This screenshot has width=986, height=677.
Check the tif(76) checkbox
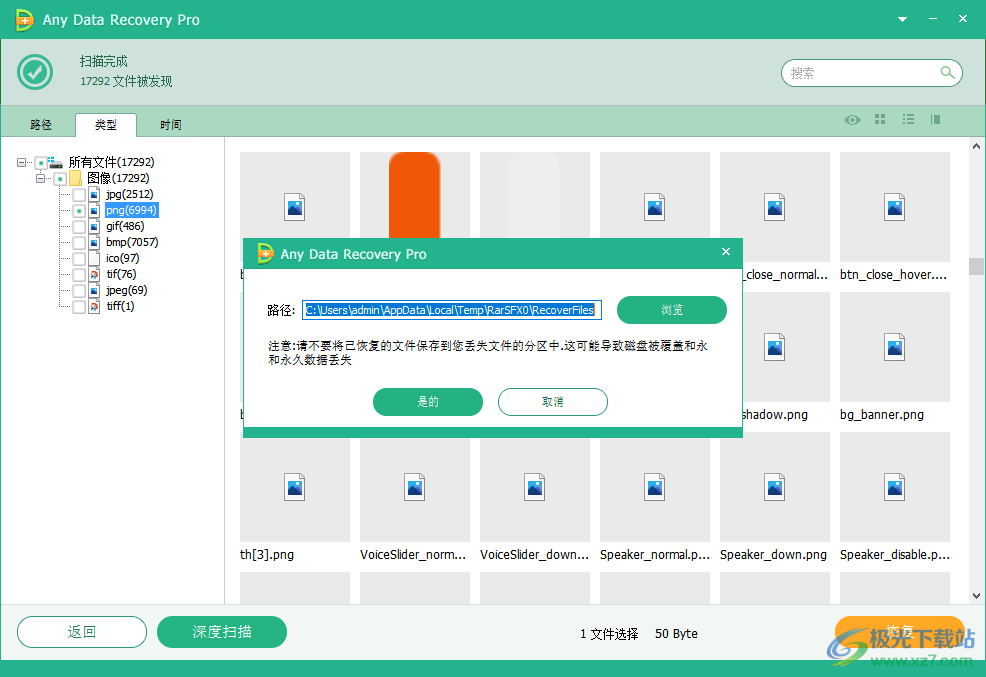79,275
